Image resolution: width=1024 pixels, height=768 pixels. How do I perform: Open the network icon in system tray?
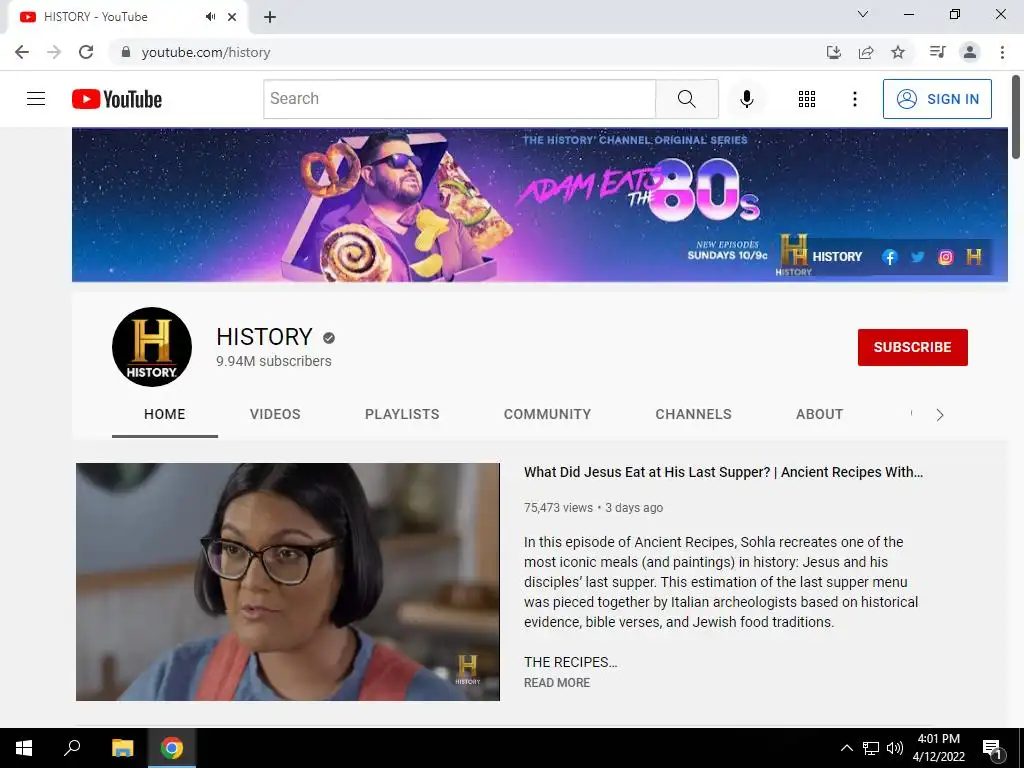(871, 748)
